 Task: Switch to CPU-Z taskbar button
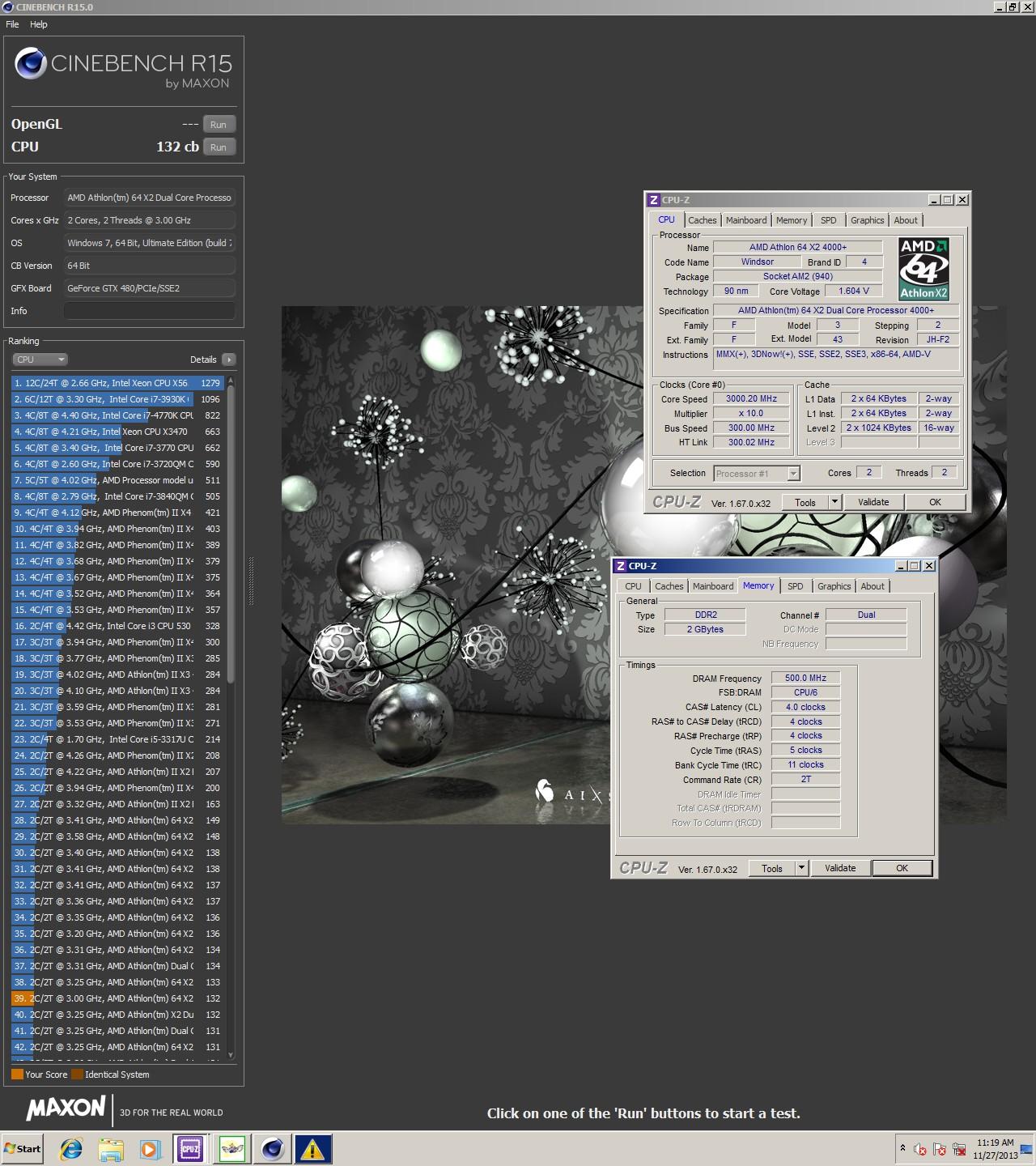coord(190,1148)
